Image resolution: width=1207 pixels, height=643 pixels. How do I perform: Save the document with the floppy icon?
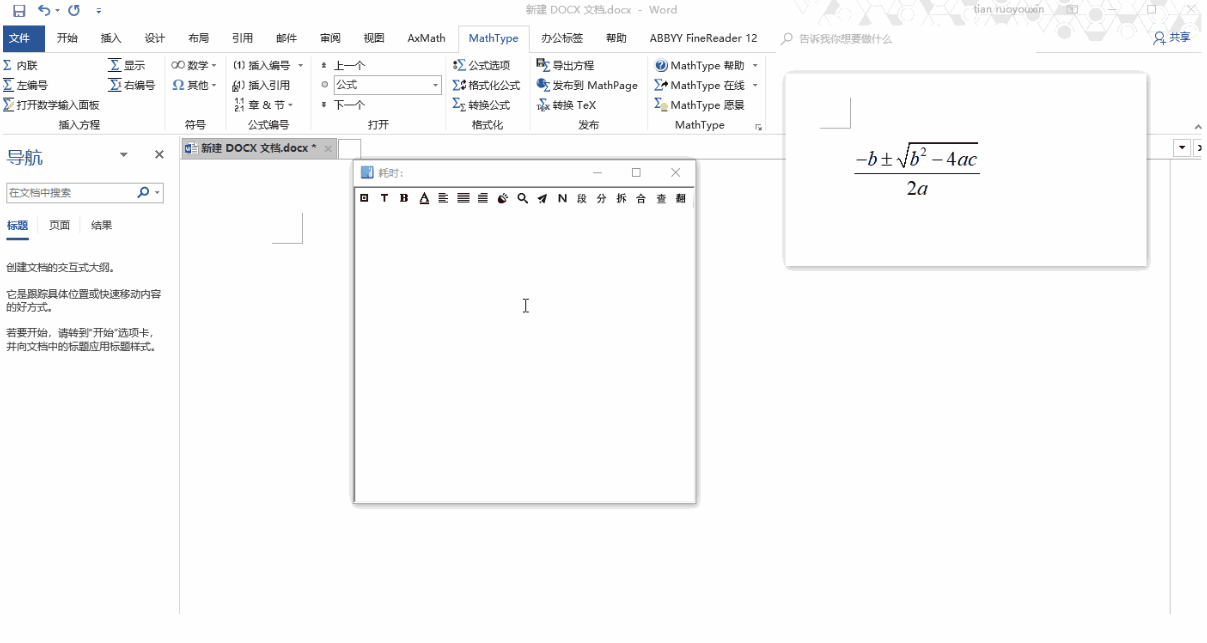[18, 10]
